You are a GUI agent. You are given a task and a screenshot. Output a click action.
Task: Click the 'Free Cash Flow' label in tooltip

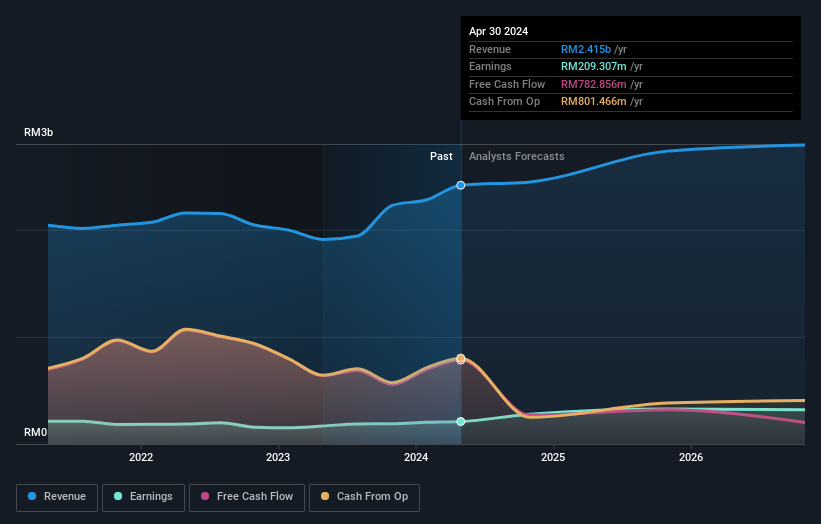[x=507, y=84]
